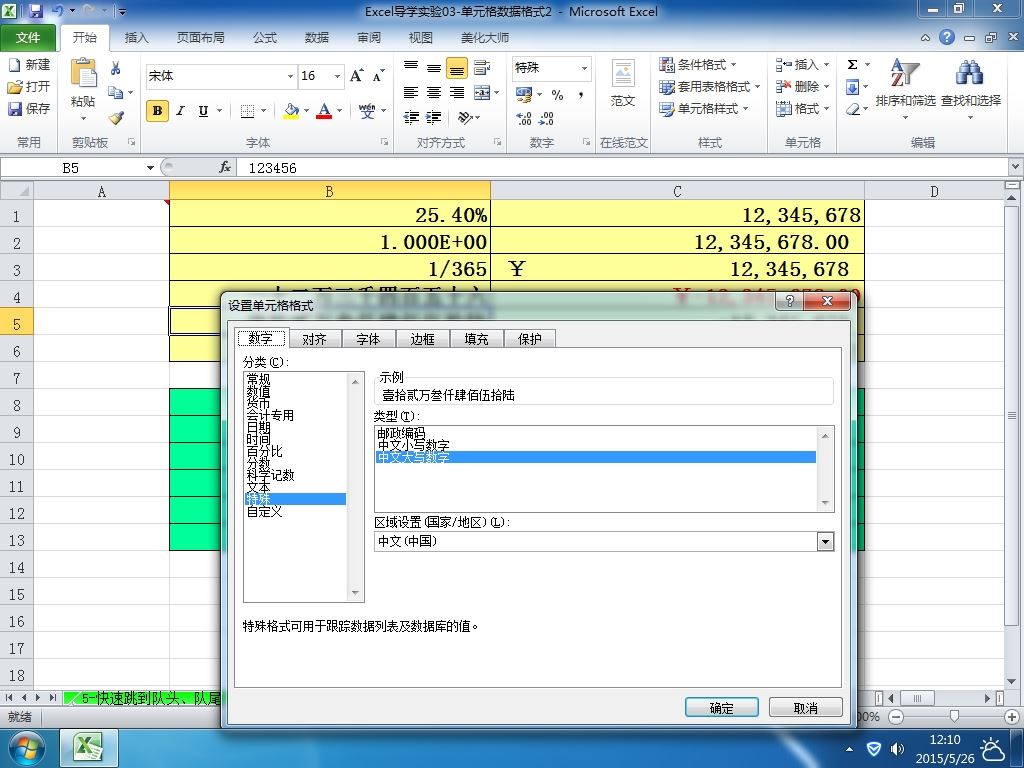The height and width of the screenshot is (768, 1024).
Task: Click the Cut scissors icon
Action: pyautogui.click(x=116, y=68)
